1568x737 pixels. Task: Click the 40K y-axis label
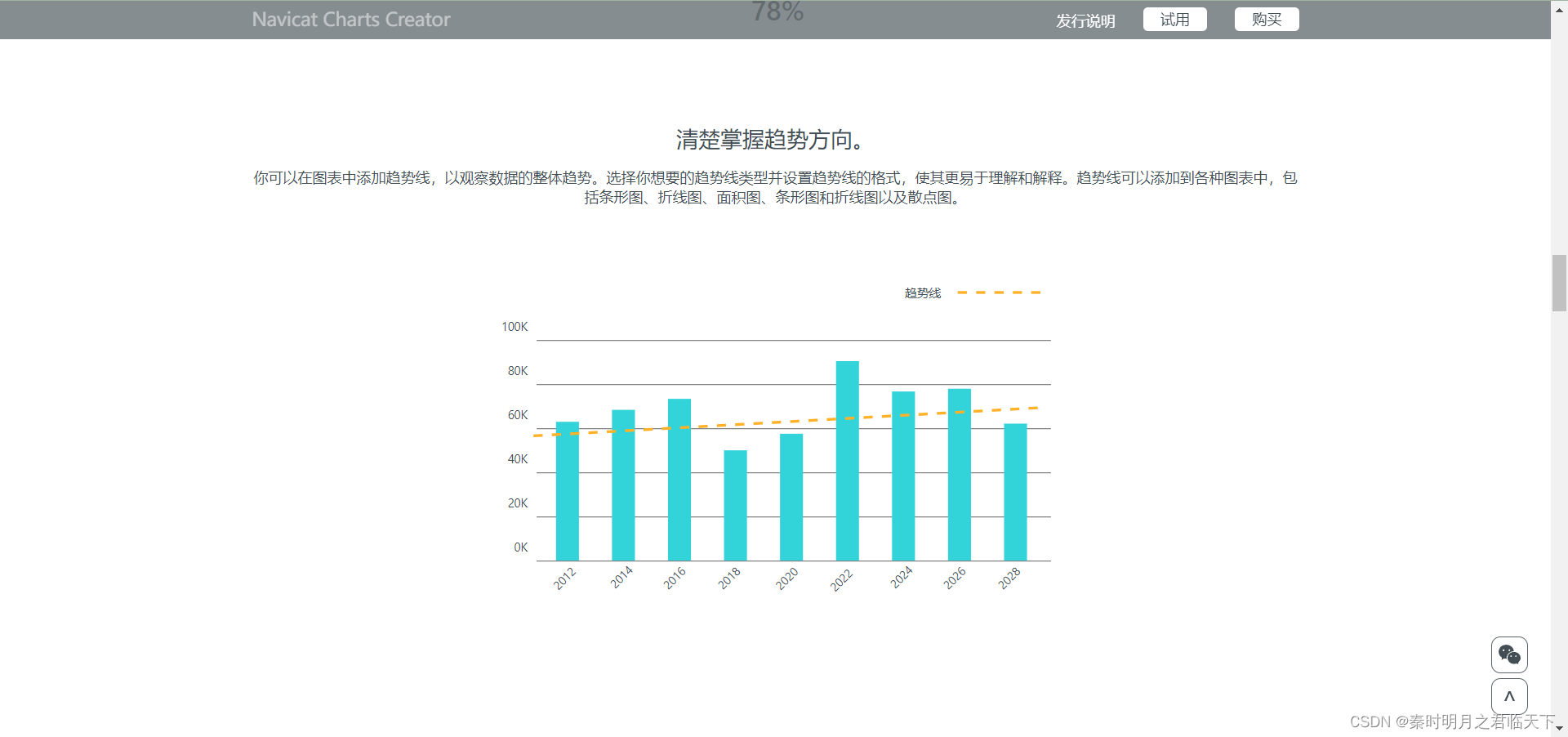click(518, 459)
